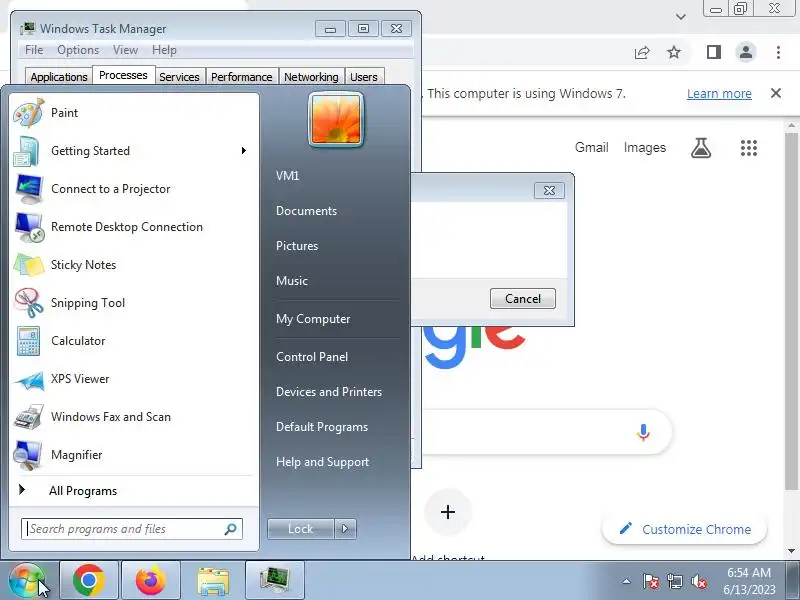800x600 pixels.
Task: Open Help and Support
Action: (322, 462)
